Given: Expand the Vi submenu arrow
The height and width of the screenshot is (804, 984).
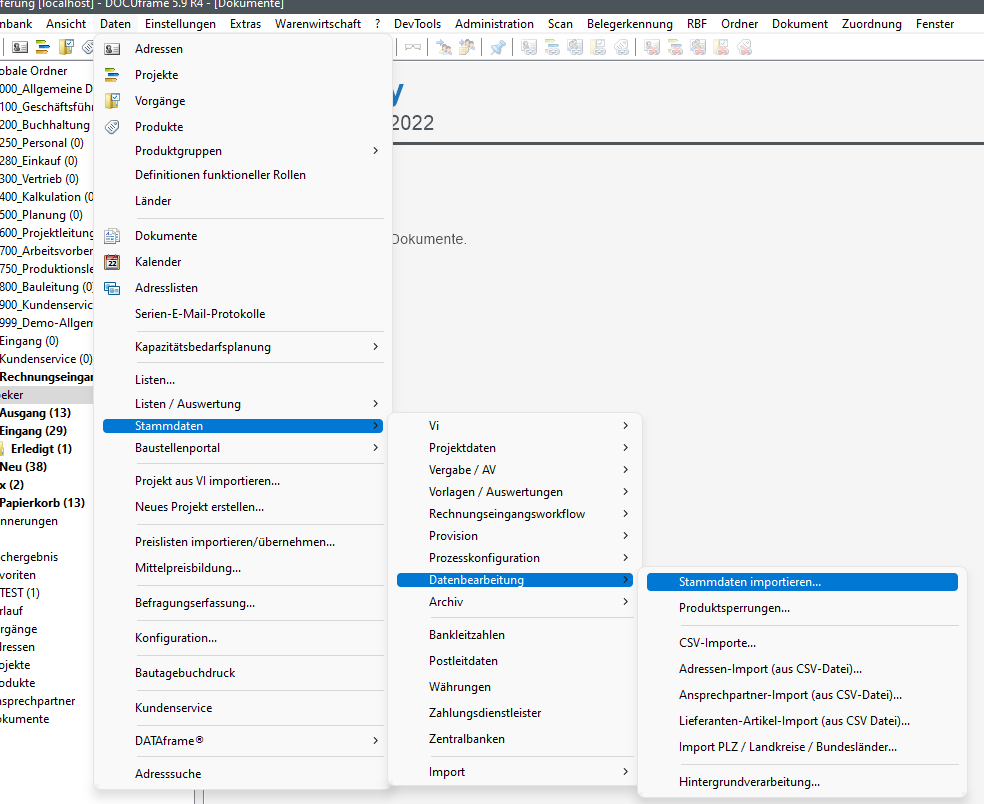Looking at the screenshot, I should tap(626, 426).
